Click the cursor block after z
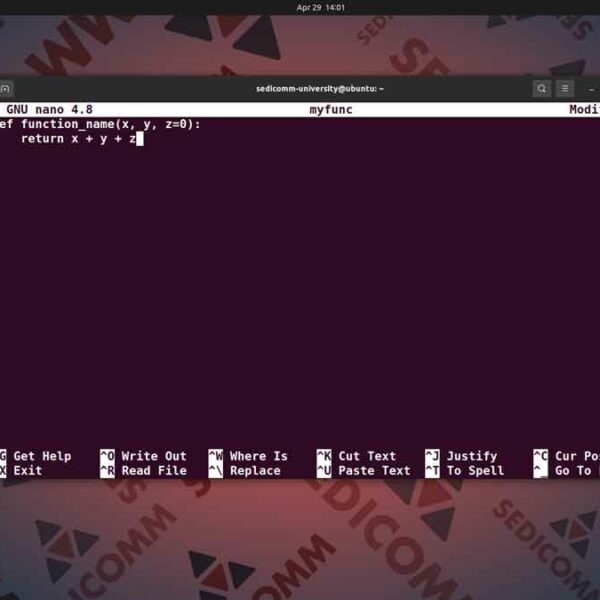Screen dimensions: 600x600 pos(140,139)
